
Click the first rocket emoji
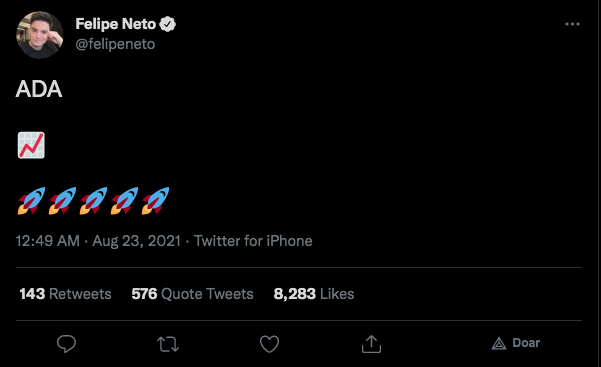click(x=31, y=201)
